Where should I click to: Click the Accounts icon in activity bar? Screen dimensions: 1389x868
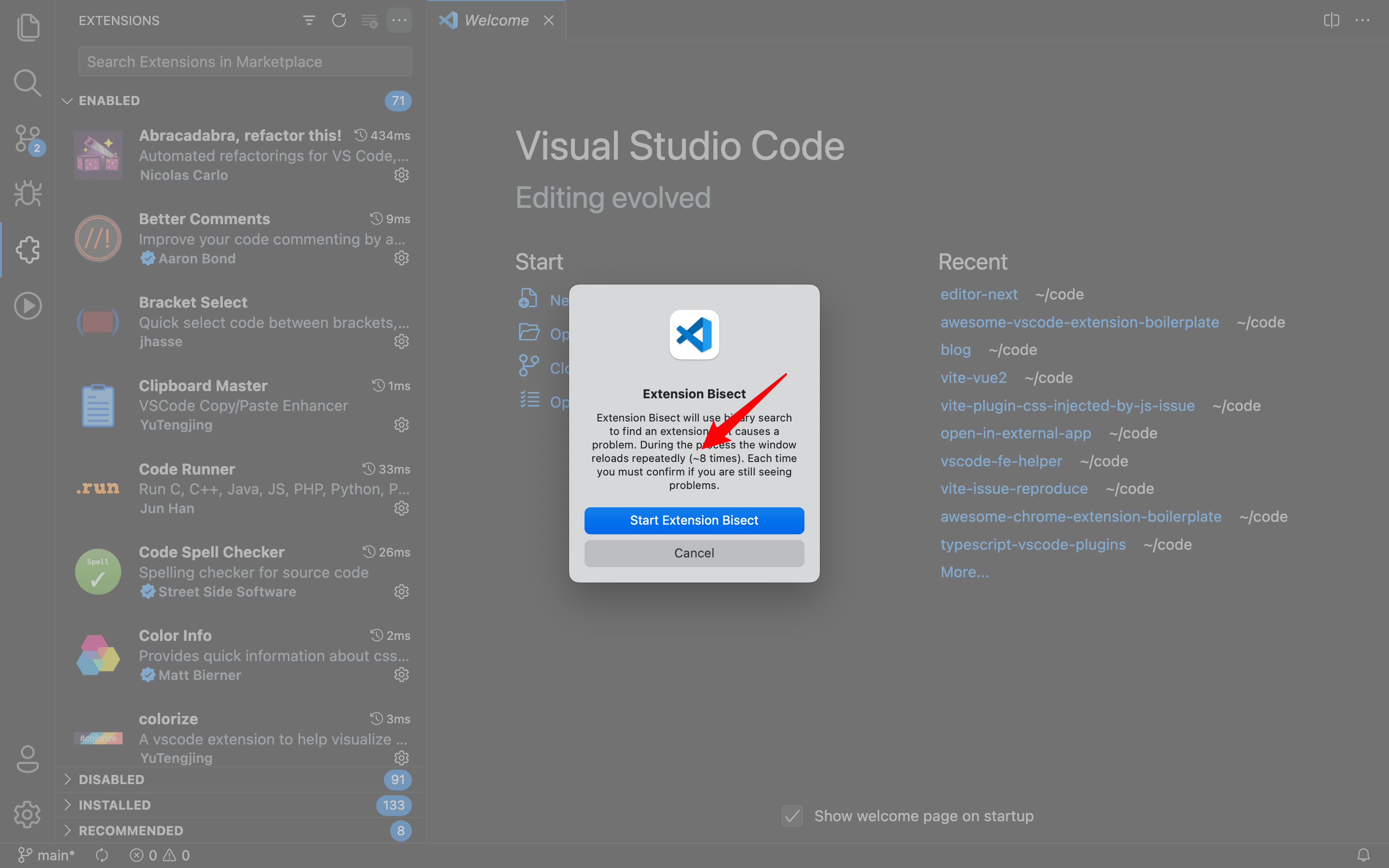tap(27, 759)
